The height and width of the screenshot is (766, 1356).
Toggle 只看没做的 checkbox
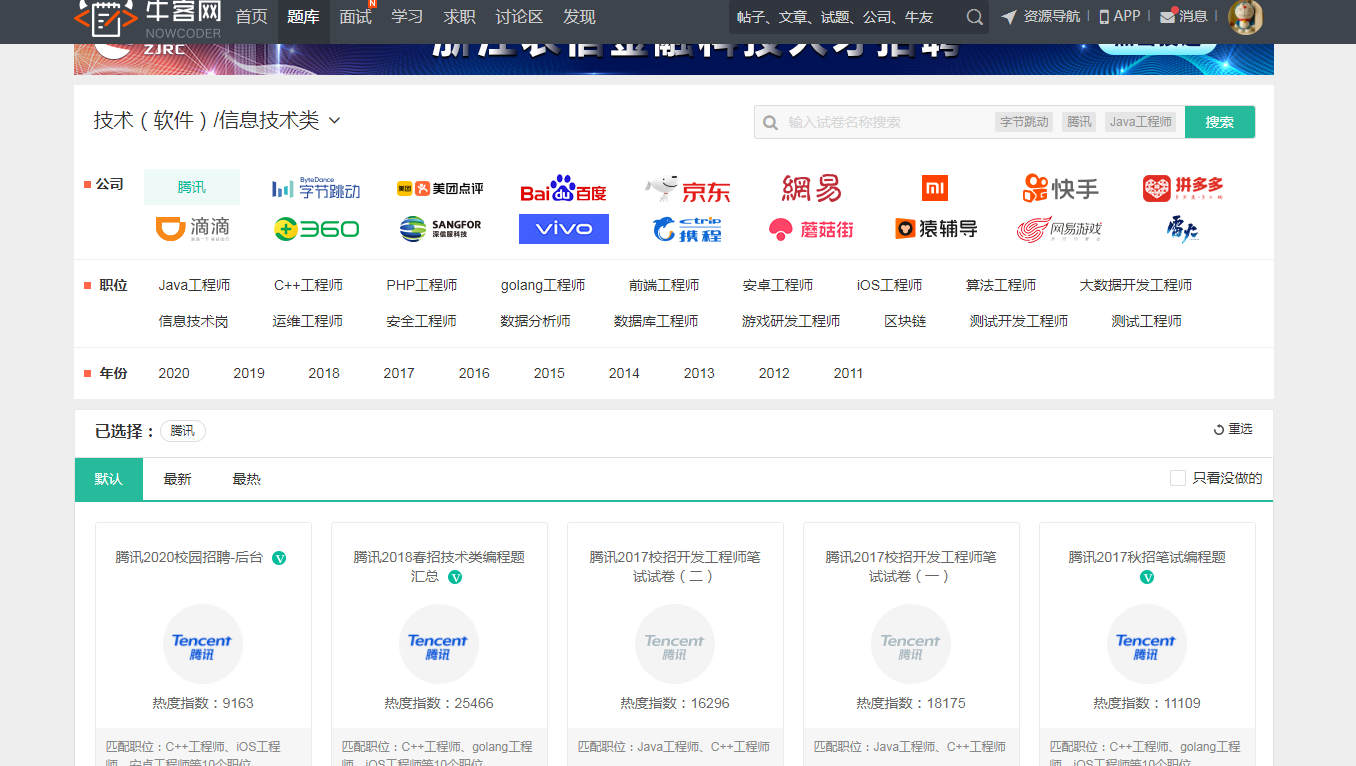(x=1178, y=478)
